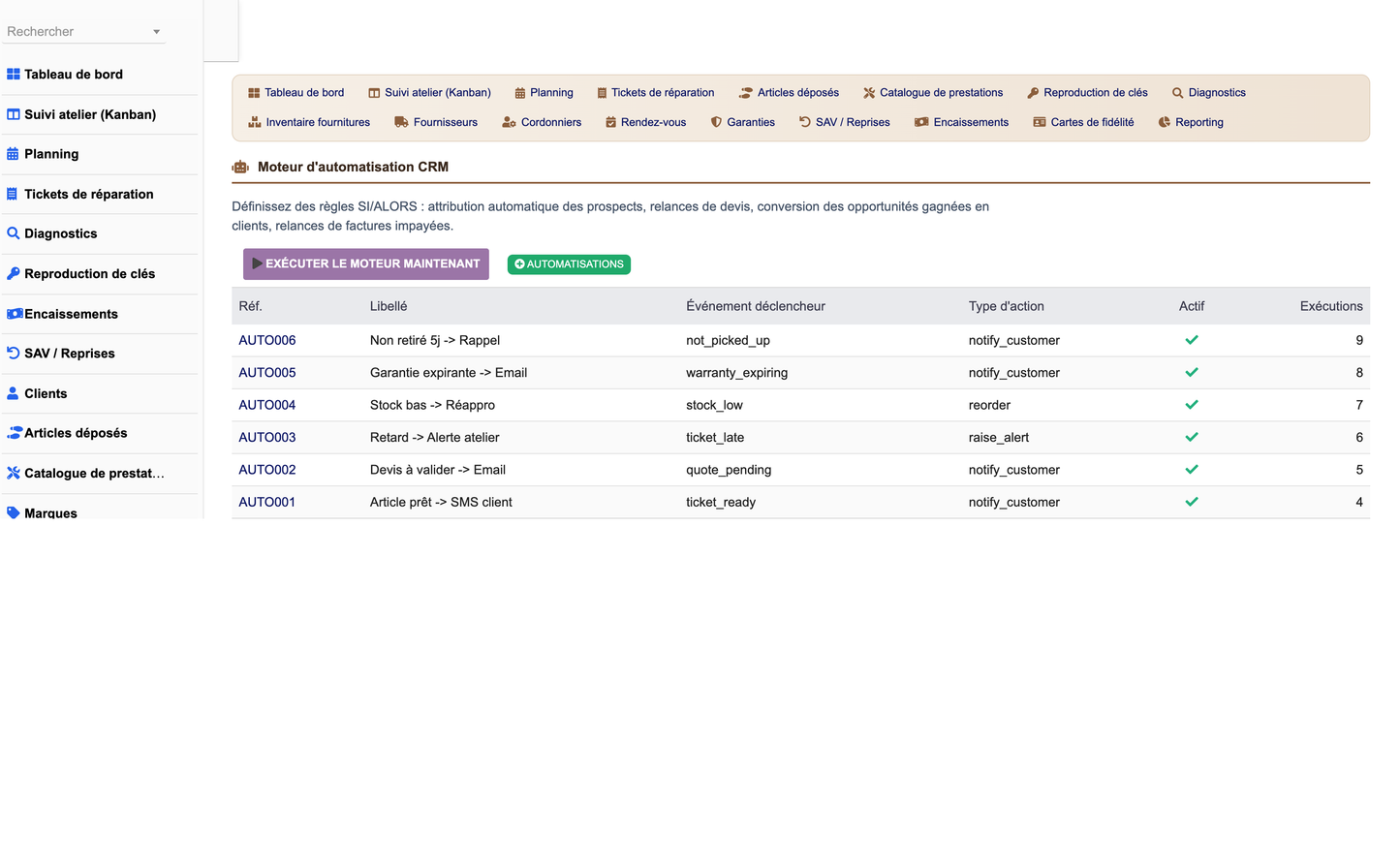Click the Reproduction de clés key icon in sidebar
This screenshot has width=1400, height=866.
tap(14, 273)
